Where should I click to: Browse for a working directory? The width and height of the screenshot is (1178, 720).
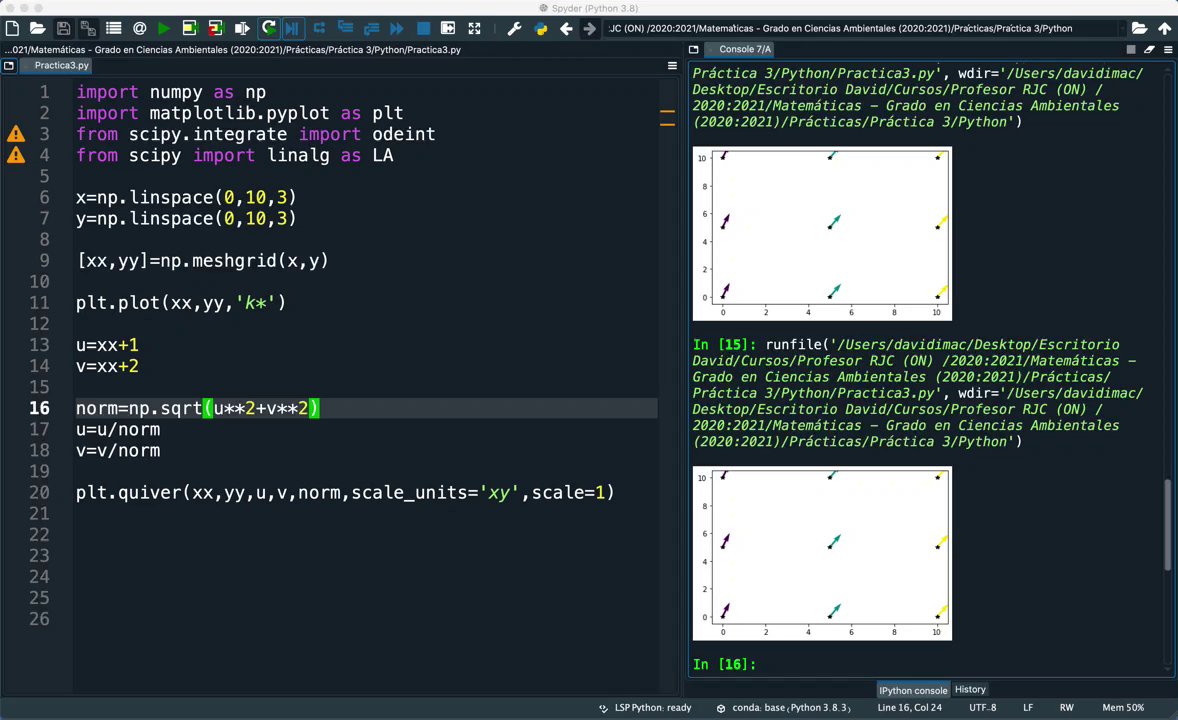(x=1139, y=29)
